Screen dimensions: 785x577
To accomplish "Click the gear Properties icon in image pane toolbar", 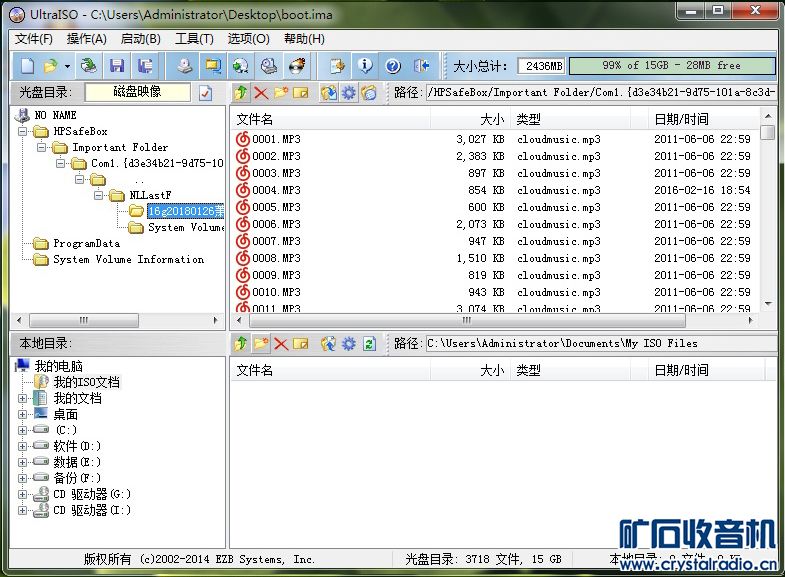I will click(348, 93).
